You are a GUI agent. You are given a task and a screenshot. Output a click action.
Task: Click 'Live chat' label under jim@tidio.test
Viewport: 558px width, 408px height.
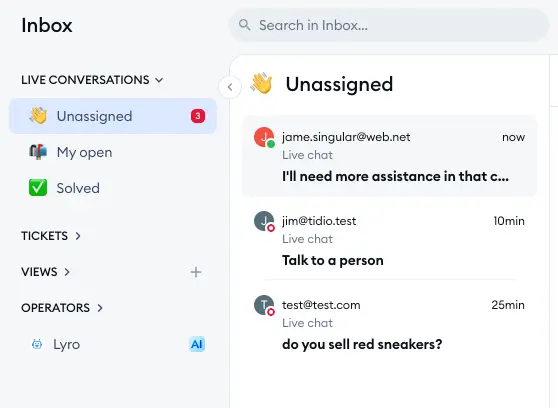(307, 239)
